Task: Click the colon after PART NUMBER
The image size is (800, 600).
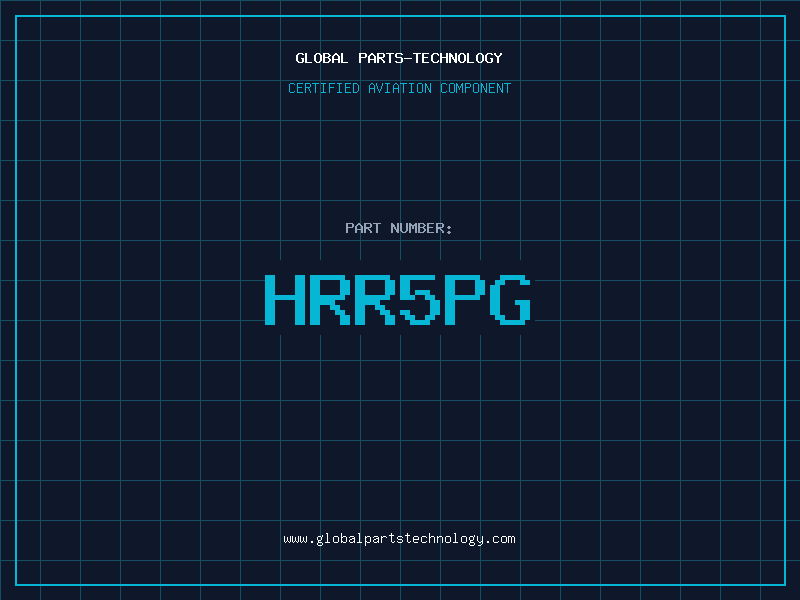Action: [x=449, y=228]
